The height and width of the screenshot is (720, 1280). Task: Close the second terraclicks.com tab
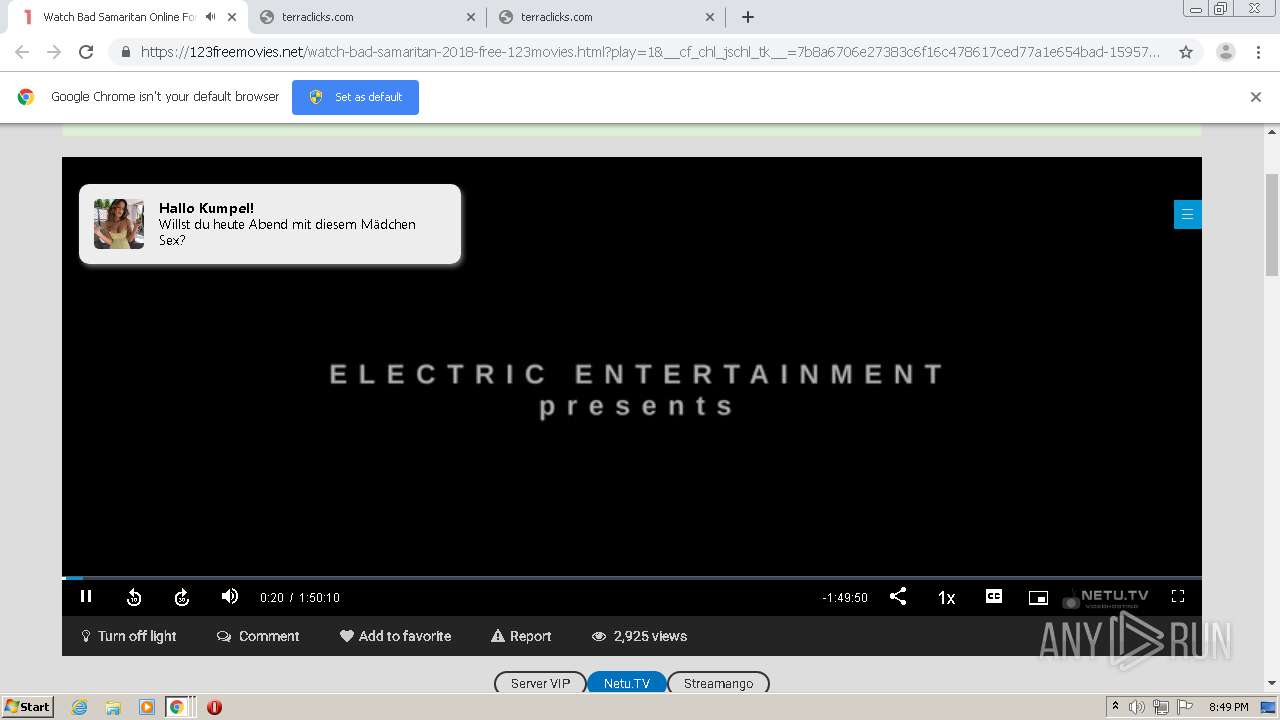click(x=710, y=17)
